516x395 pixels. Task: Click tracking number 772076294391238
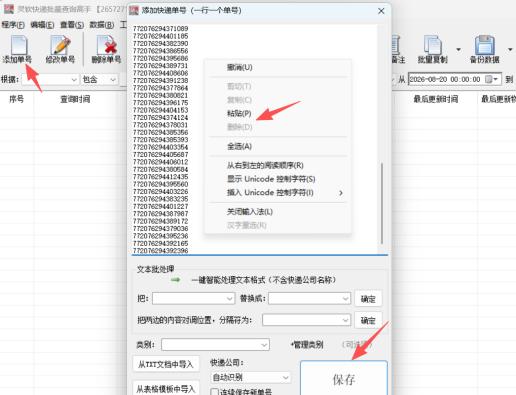(161, 80)
